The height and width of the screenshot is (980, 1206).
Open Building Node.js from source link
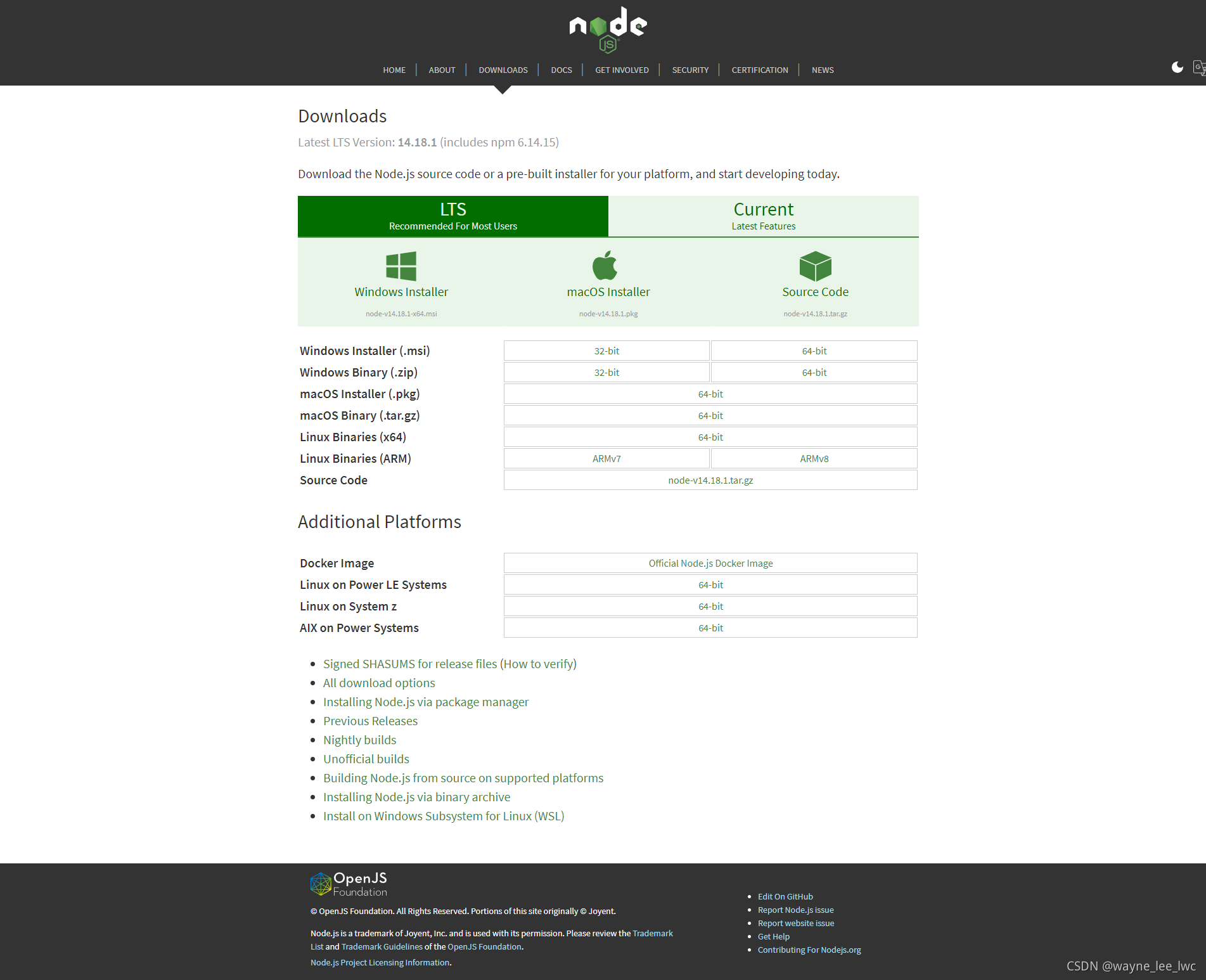coord(463,778)
